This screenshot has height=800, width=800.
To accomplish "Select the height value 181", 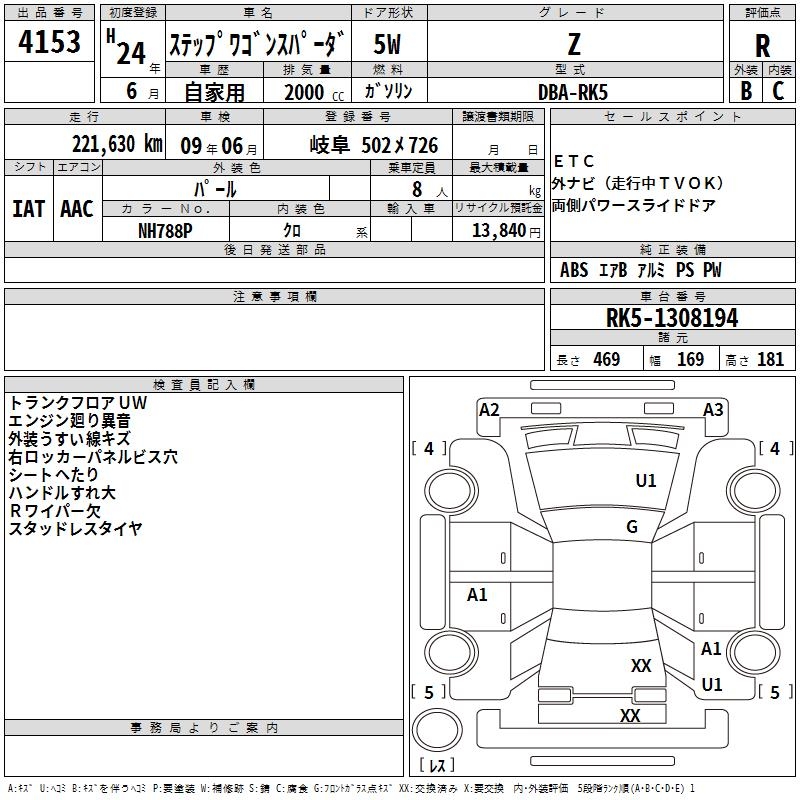I will 770,359.
